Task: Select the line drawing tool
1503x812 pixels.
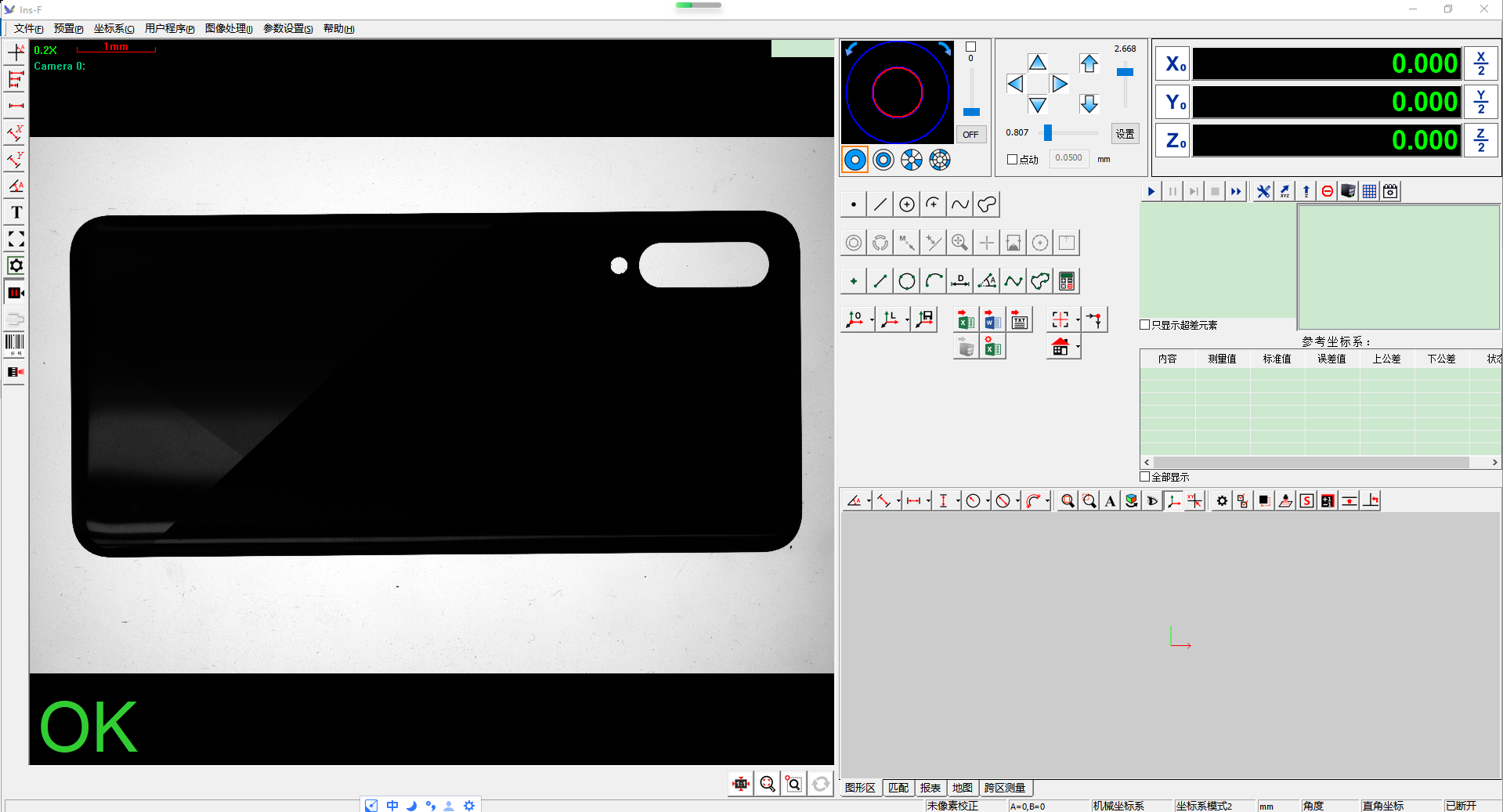Action: pyautogui.click(x=880, y=204)
